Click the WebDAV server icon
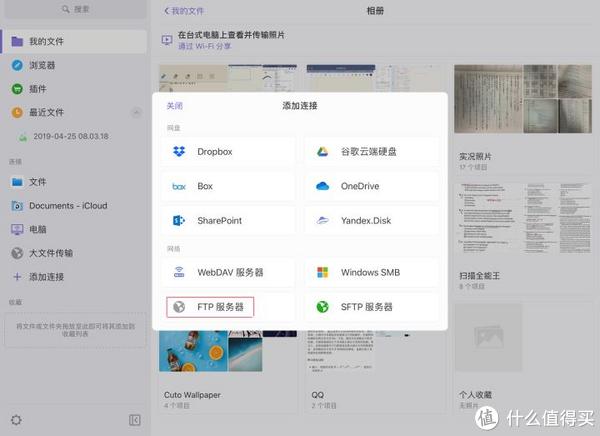 179,272
